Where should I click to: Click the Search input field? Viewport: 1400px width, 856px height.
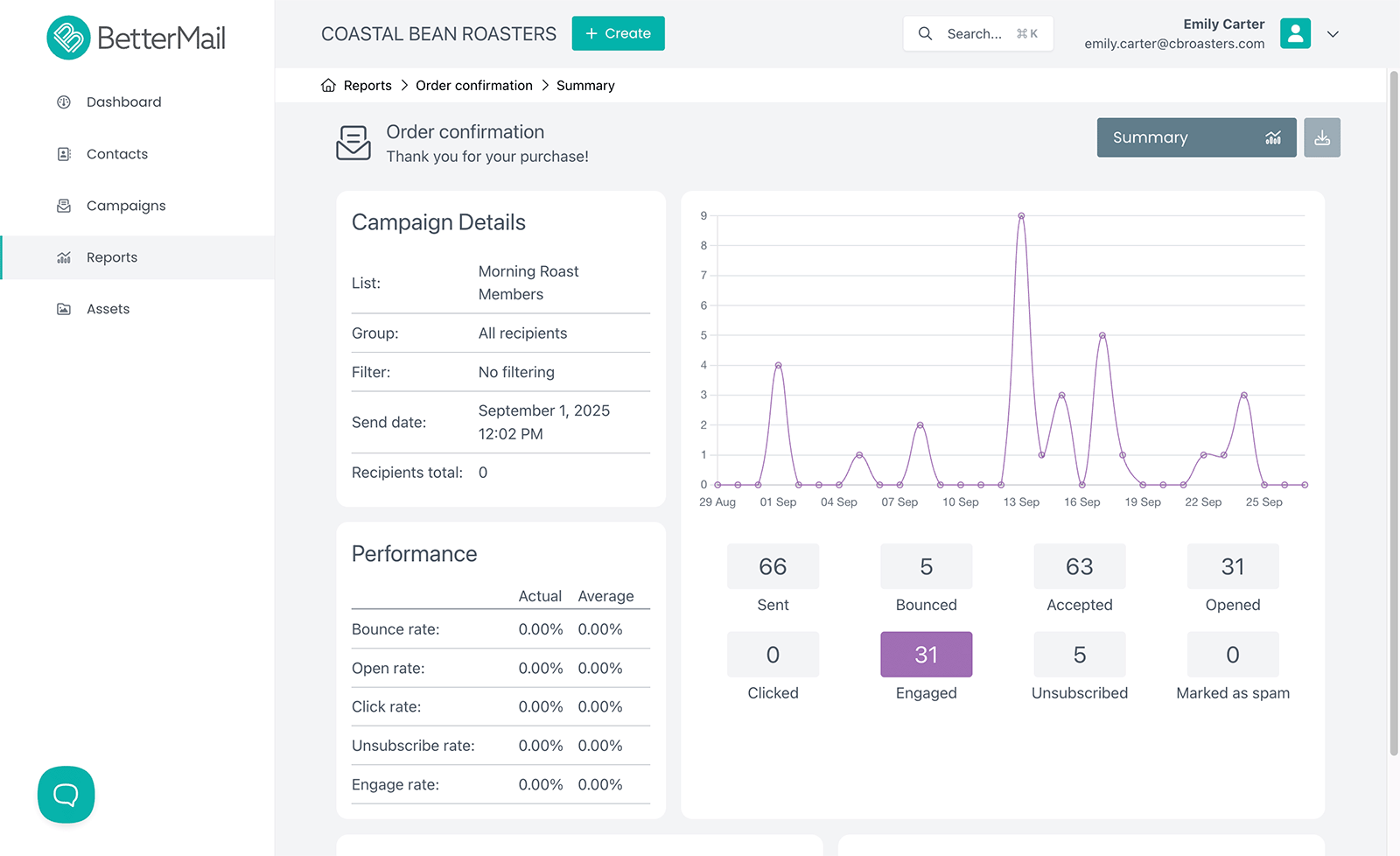tap(977, 34)
